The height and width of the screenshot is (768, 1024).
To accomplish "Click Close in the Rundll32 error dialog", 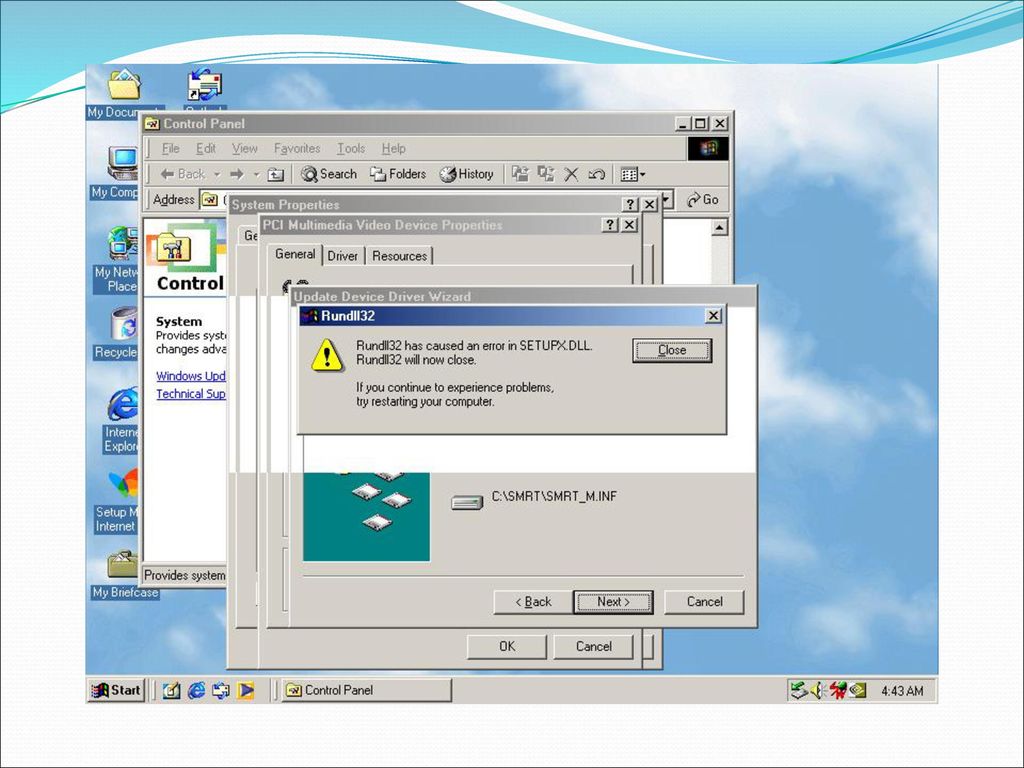I will coord(672,350).
